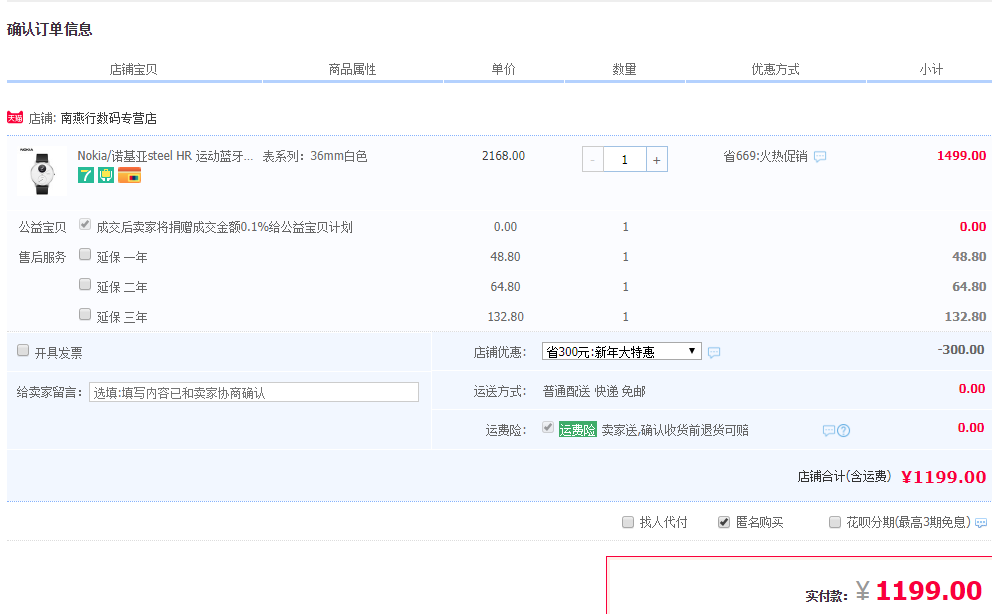
Task: Click the 运送方式 label
Action: coord(500,391)
